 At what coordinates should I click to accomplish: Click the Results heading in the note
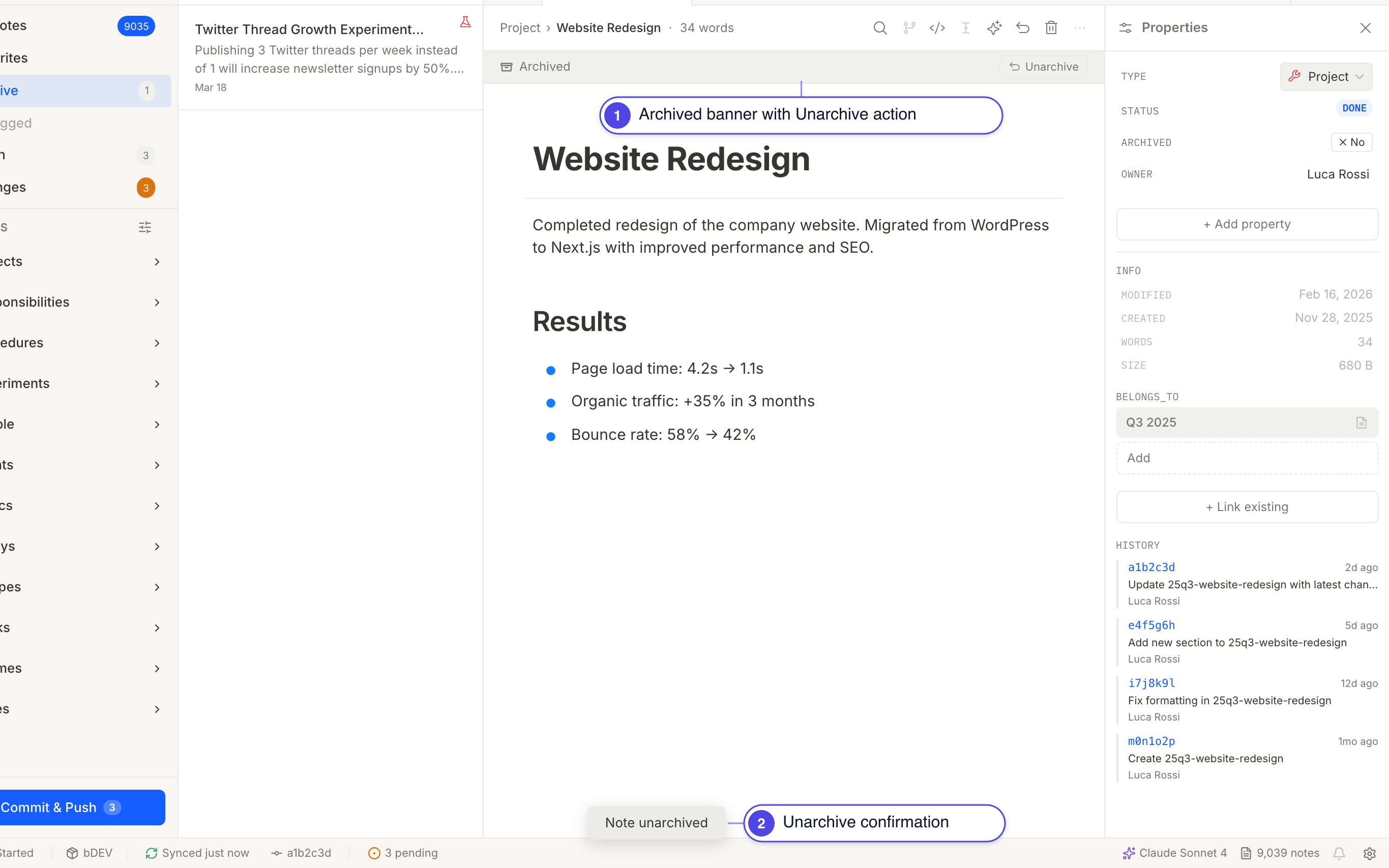point(579,321)
